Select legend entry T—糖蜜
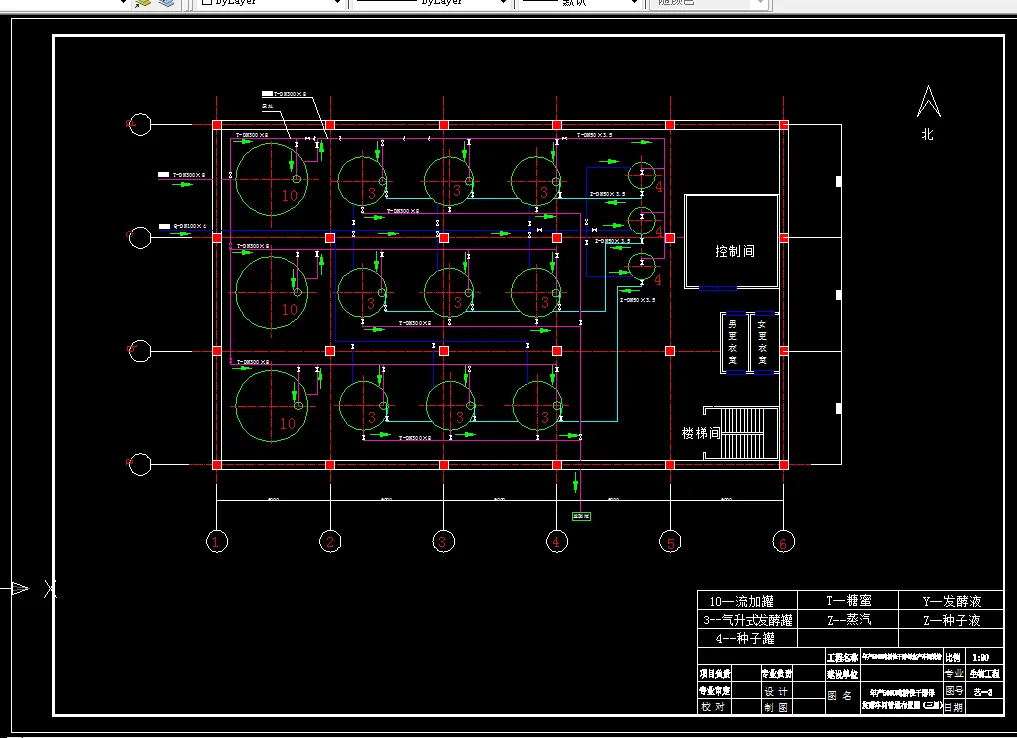Viewport: 1017px width, 738px height. point(848,601)
